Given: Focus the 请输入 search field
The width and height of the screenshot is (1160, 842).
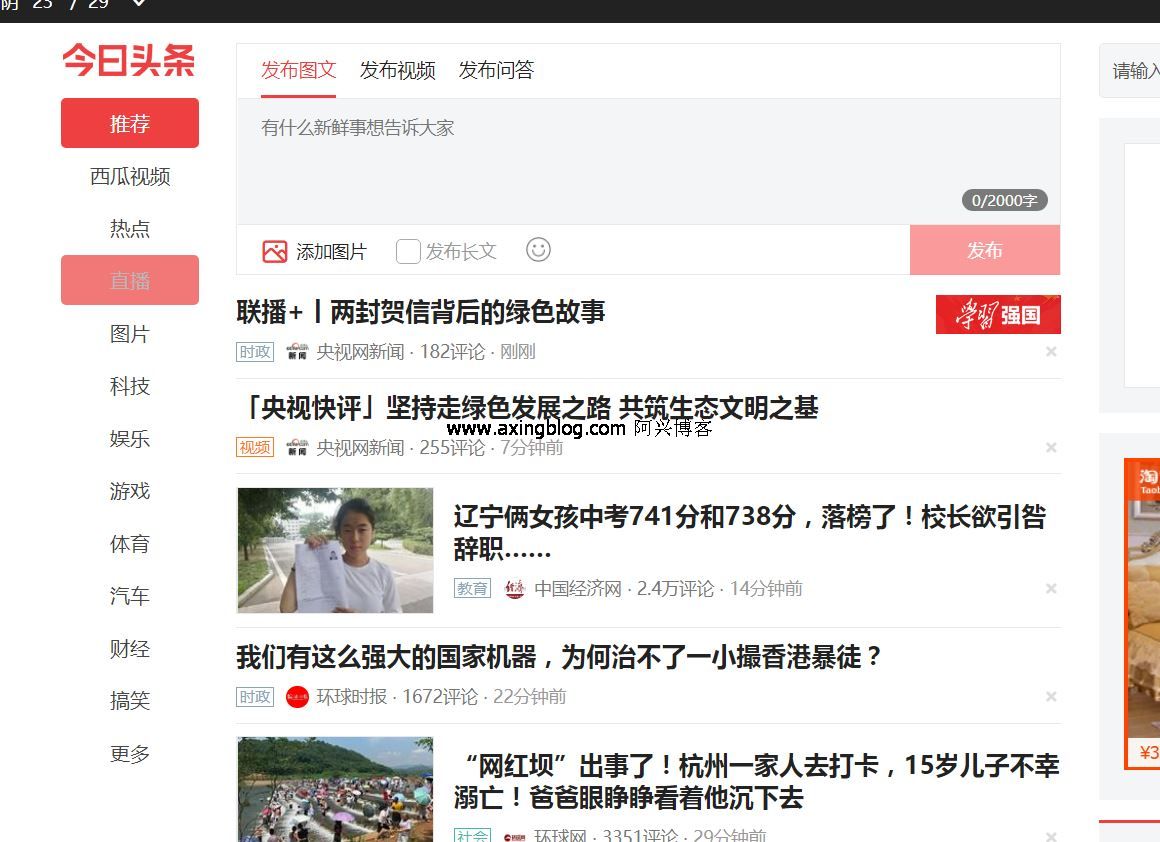Looking at the screenshot, I should coord(1130,70).
